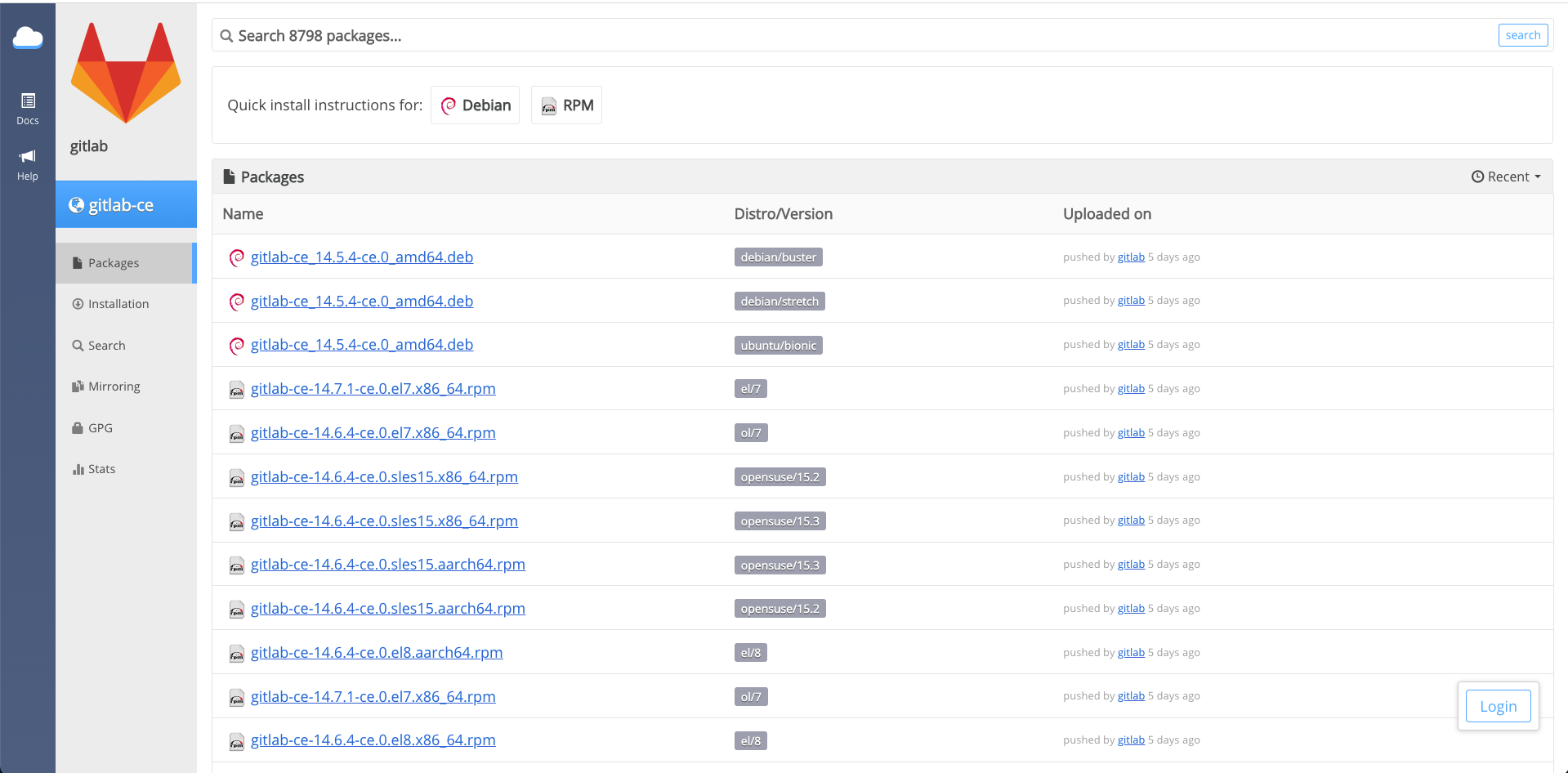Click the debian/stretch distro badge
The width and height of the screenshot is (1568, 773).
pyautogui.click(x=780, y=302)
